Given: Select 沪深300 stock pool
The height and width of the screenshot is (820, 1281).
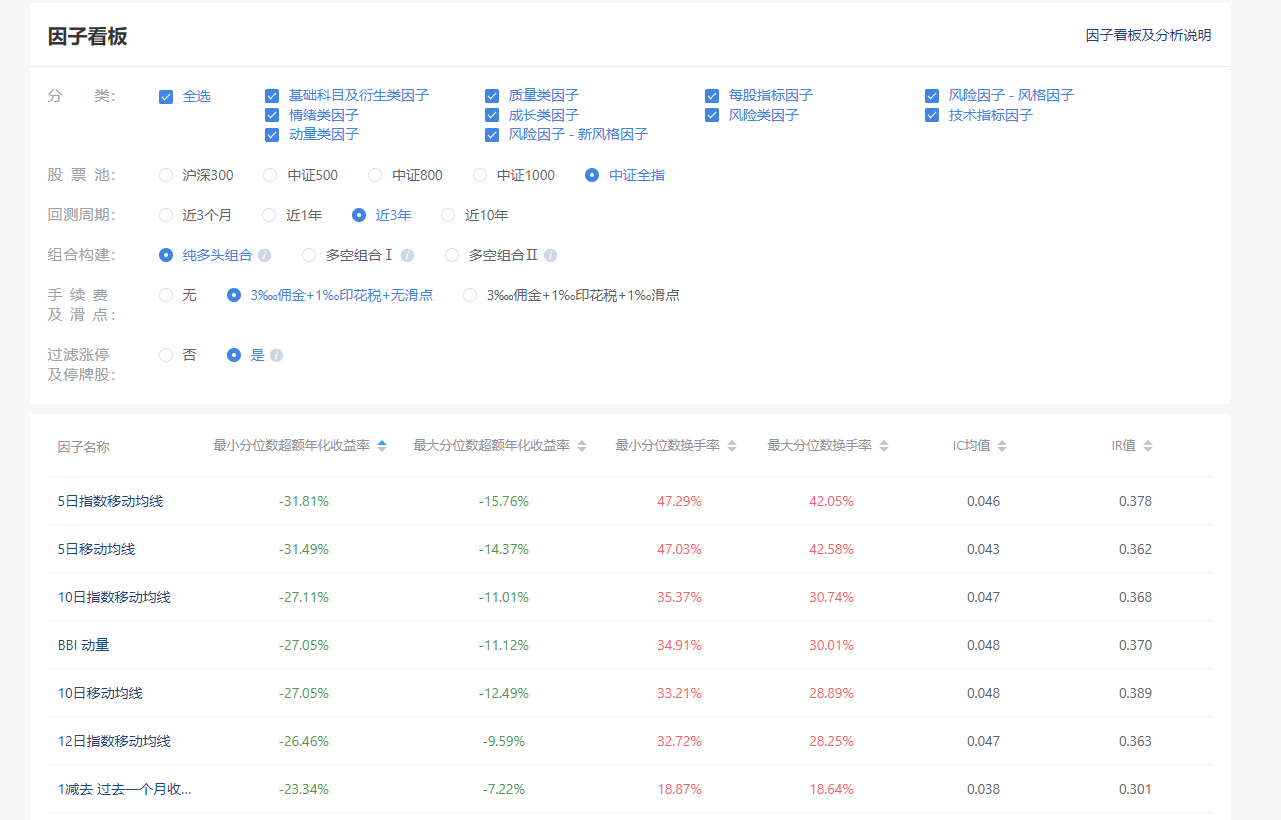Looking at the screenshot, I should click(166, 175).
